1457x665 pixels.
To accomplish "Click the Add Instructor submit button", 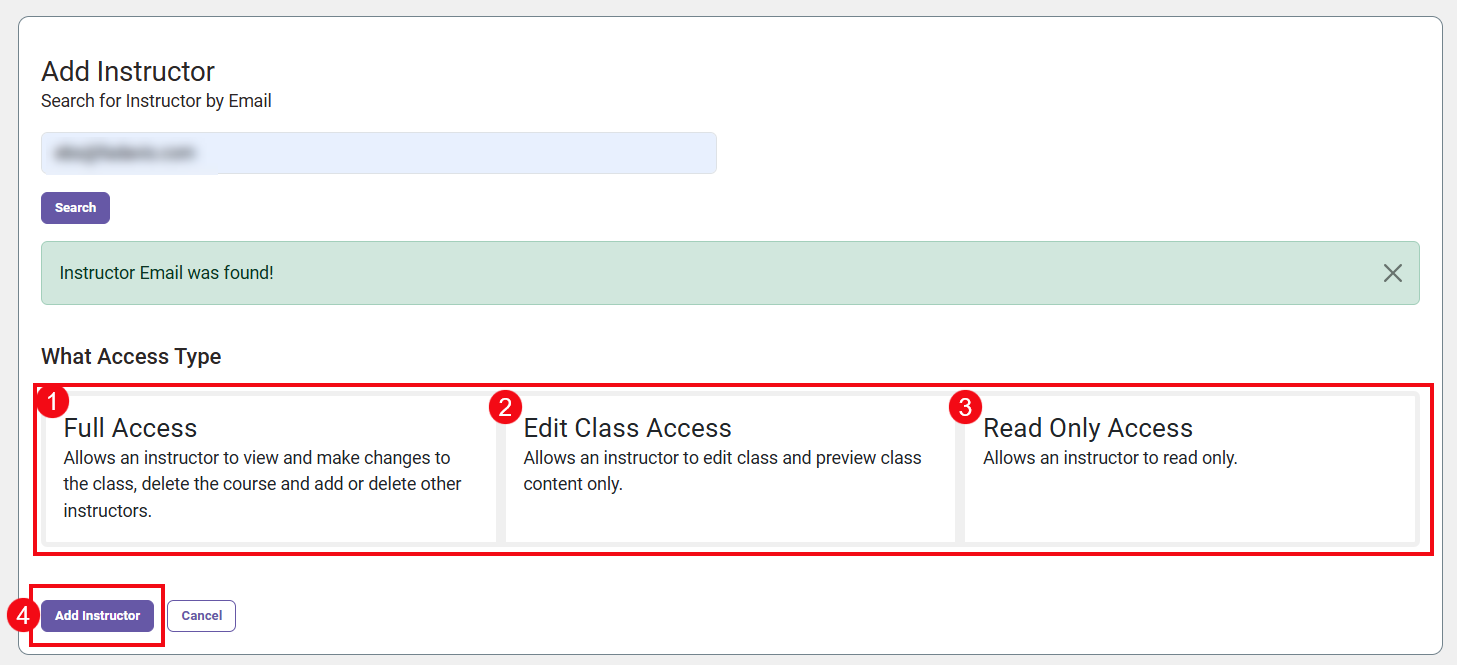I will coord(97,616).
